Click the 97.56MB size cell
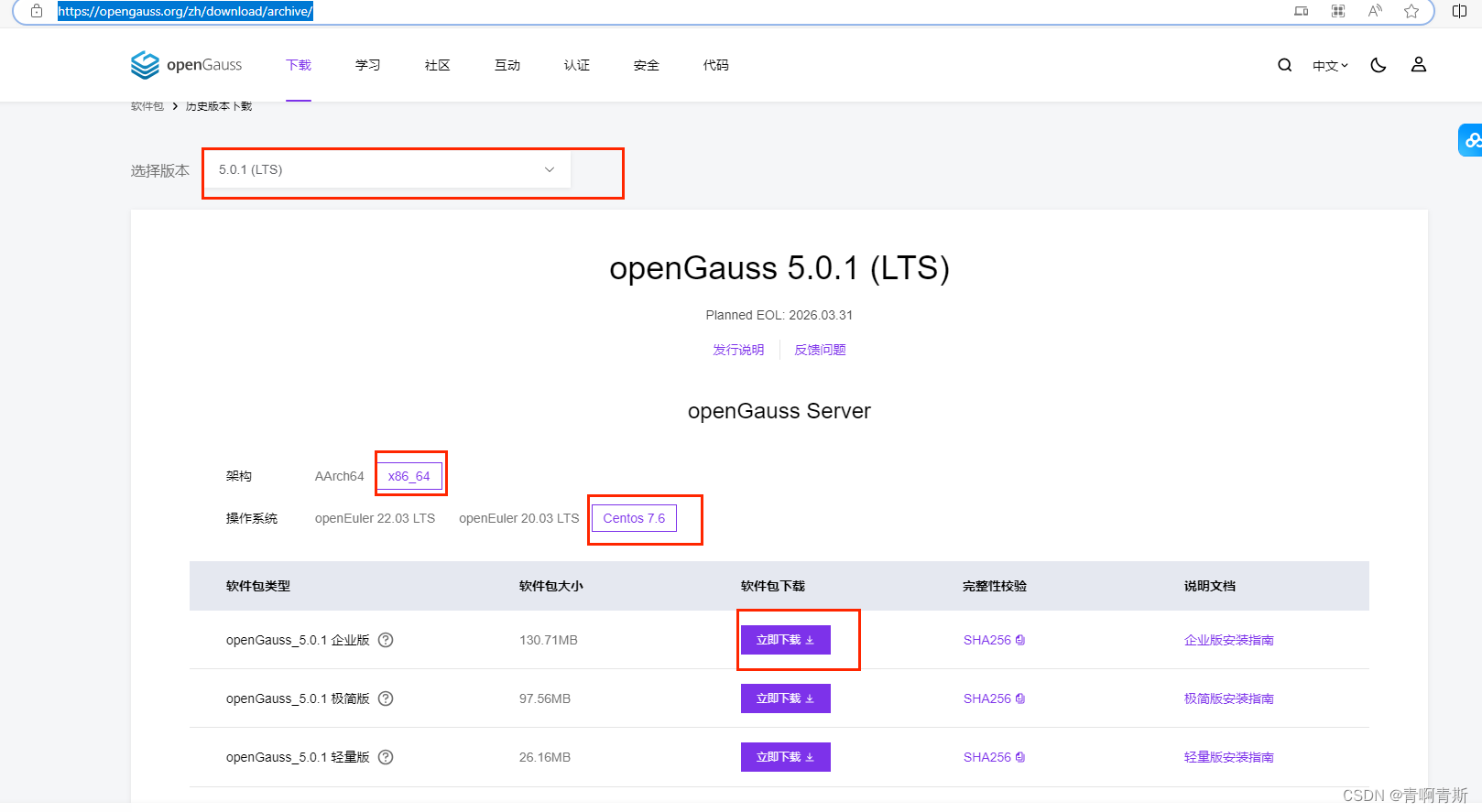The image size is (1482, 812). click(545, 698)
